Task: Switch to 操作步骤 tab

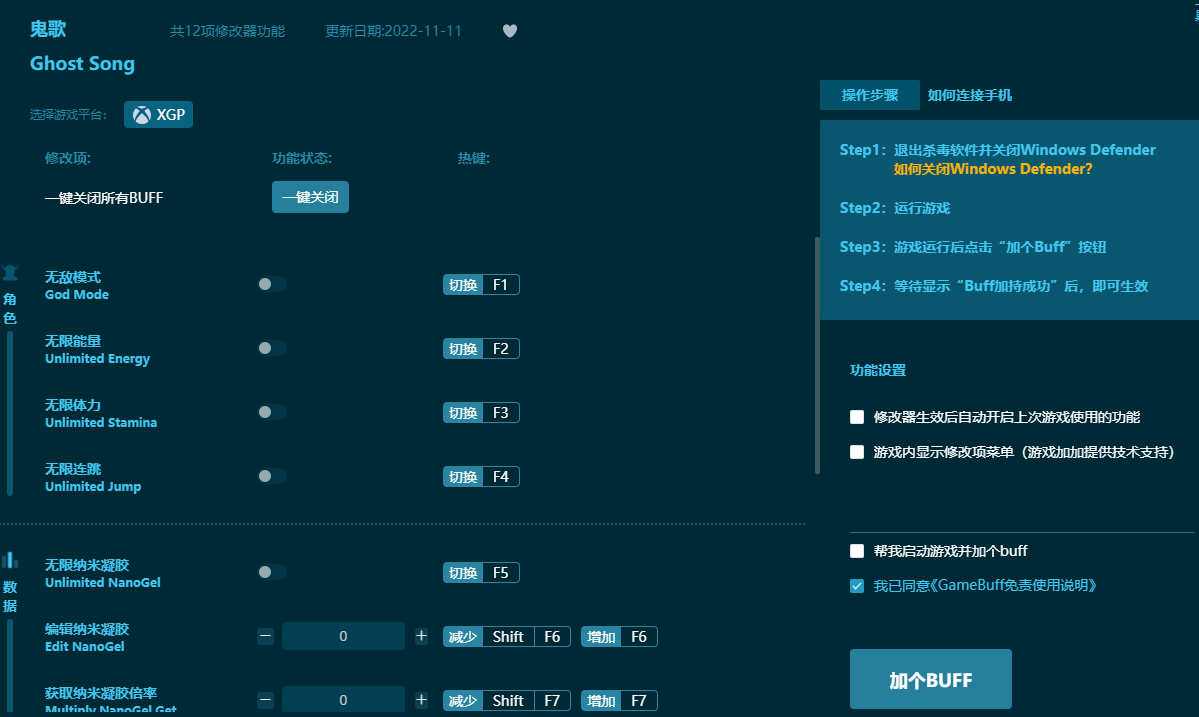Action: click(x=869, y=95)
